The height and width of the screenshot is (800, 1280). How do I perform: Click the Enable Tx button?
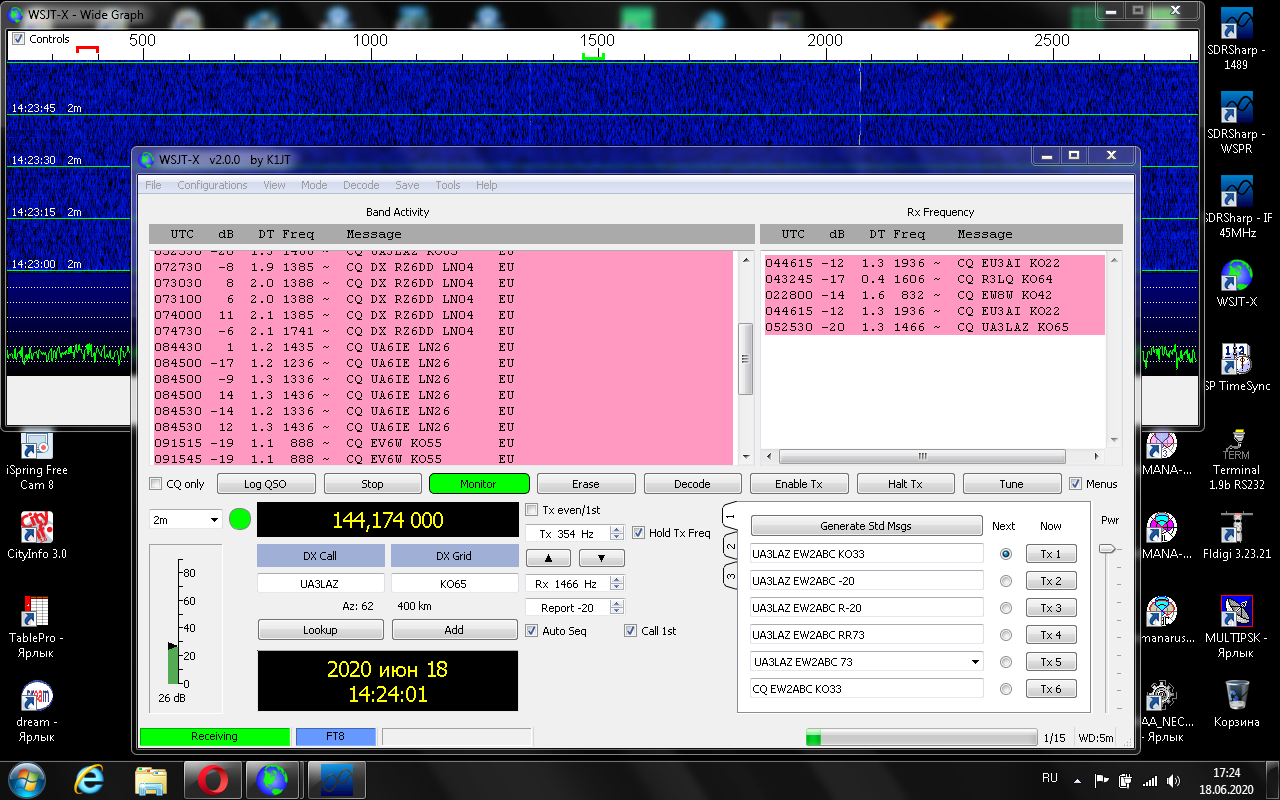tap(798, 484)
